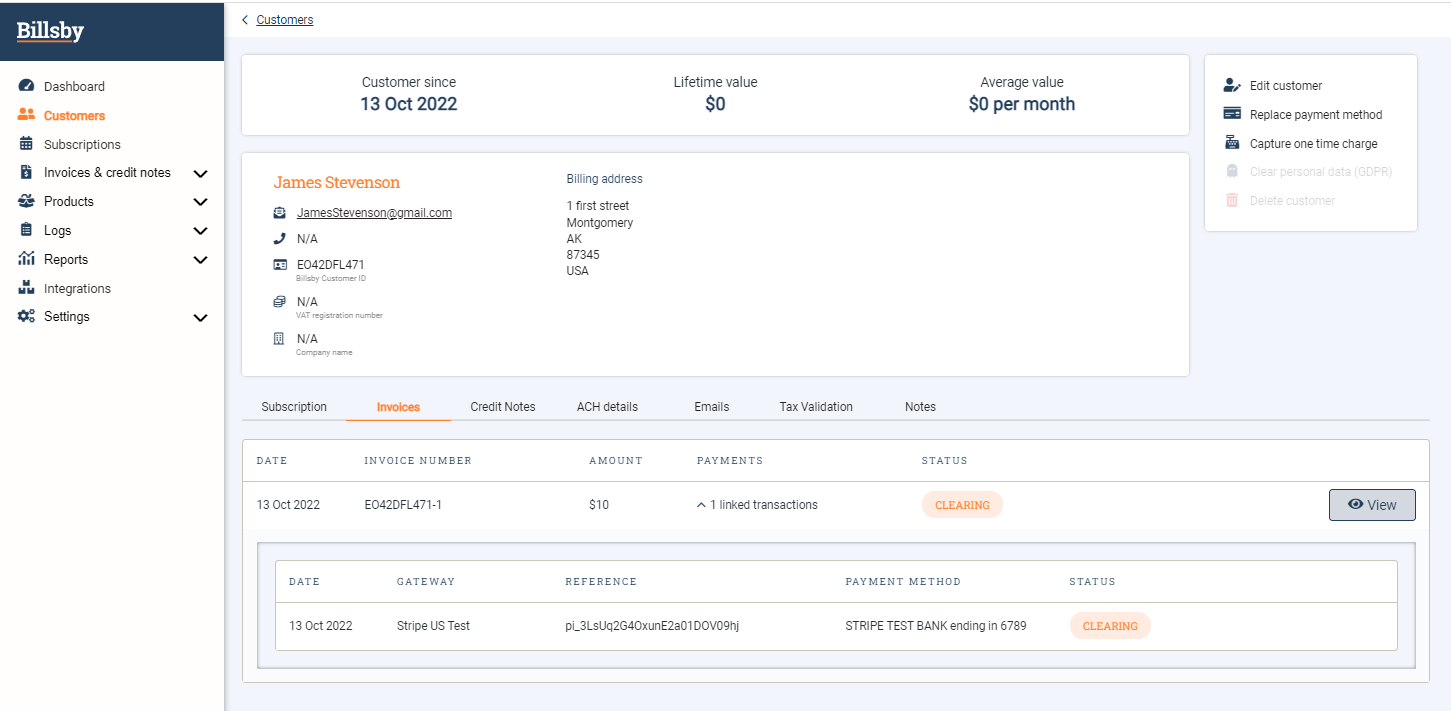Go back to Customers breadcrumb link
Image resolution: width=1451 pixels, height=711 pixels.
(285, 20)
